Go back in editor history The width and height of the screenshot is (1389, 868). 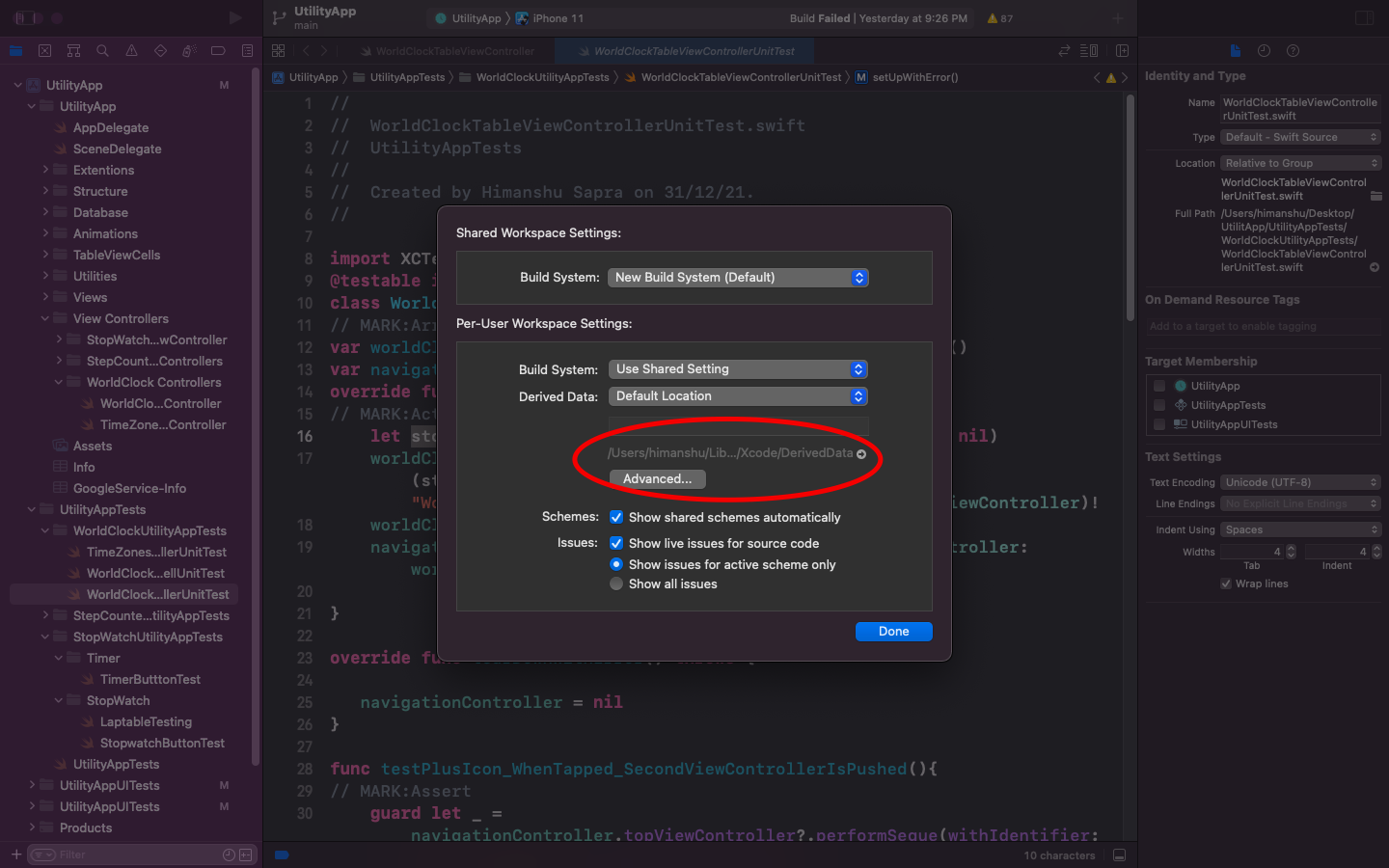point(306,51)
